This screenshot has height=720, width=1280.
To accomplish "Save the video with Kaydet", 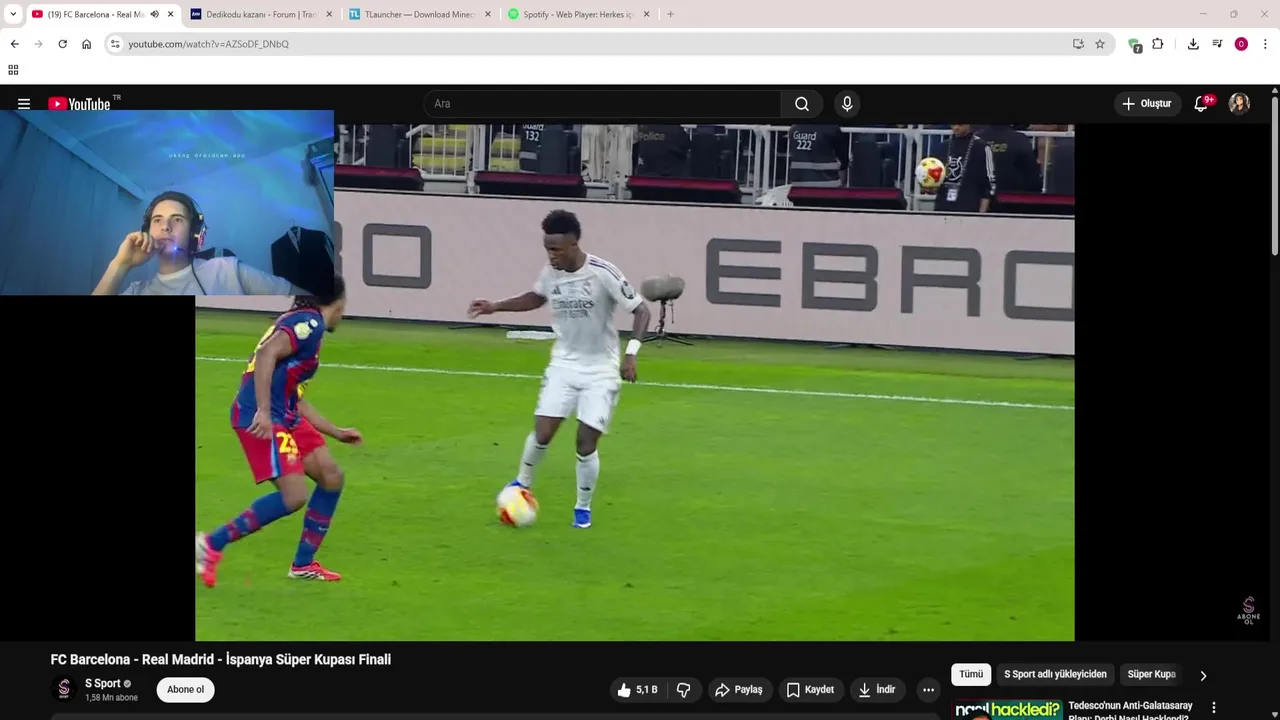I will click(x=810, y=690).
